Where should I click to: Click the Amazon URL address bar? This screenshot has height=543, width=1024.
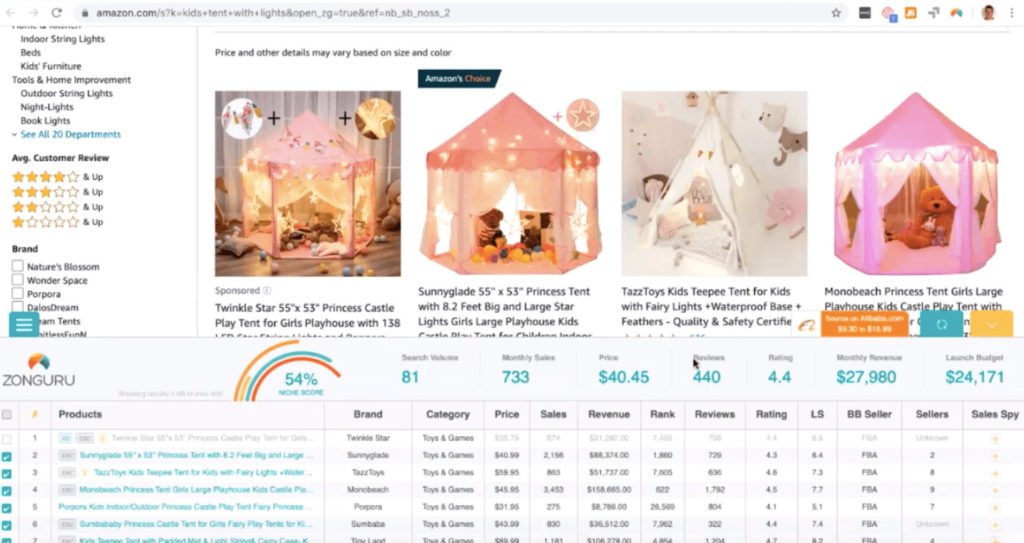[x=457, y=13]
